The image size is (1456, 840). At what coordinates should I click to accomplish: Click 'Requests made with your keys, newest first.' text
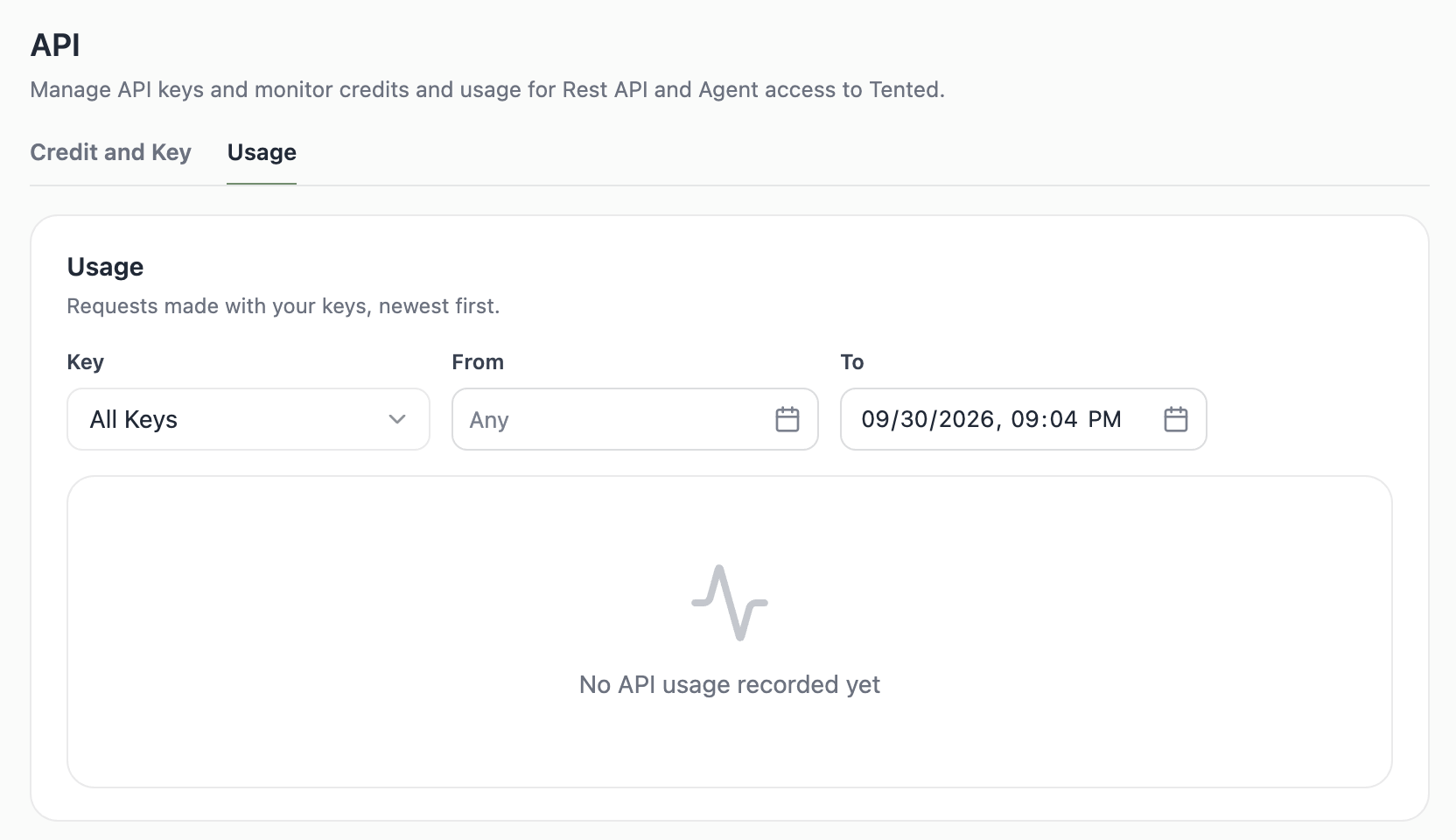coord(283,306)
